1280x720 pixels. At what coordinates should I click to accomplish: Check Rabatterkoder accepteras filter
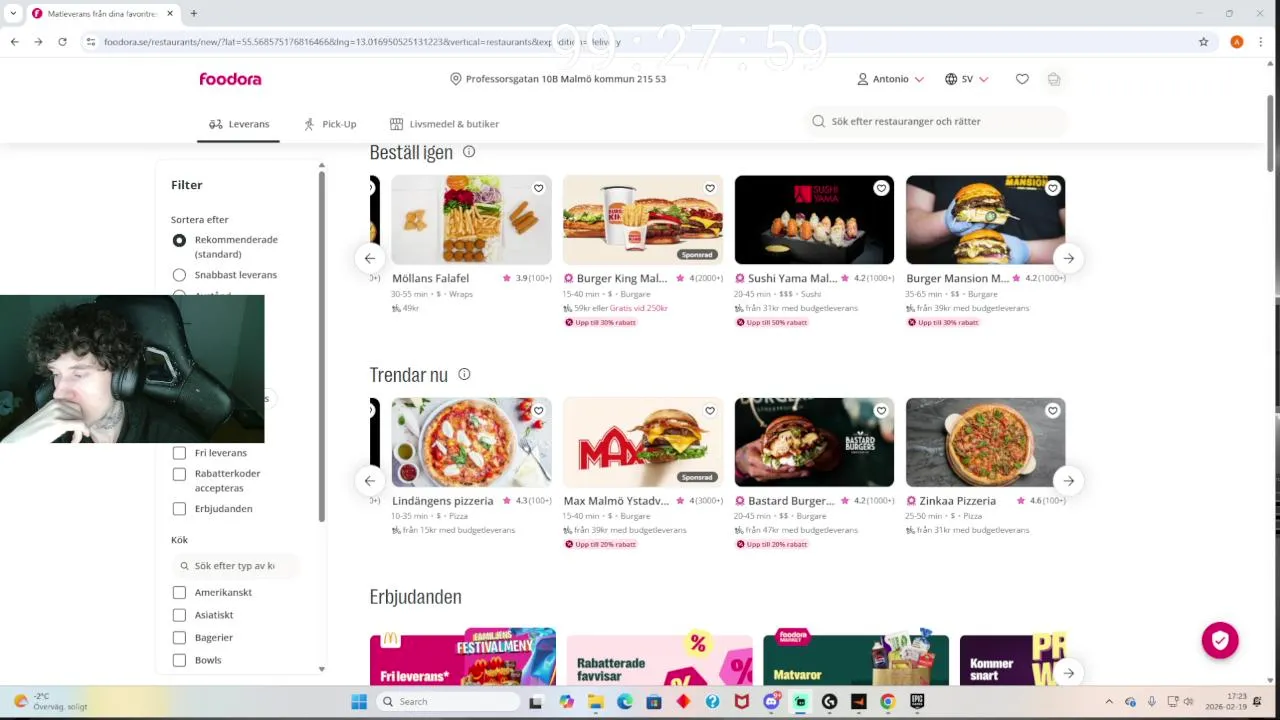179,474
